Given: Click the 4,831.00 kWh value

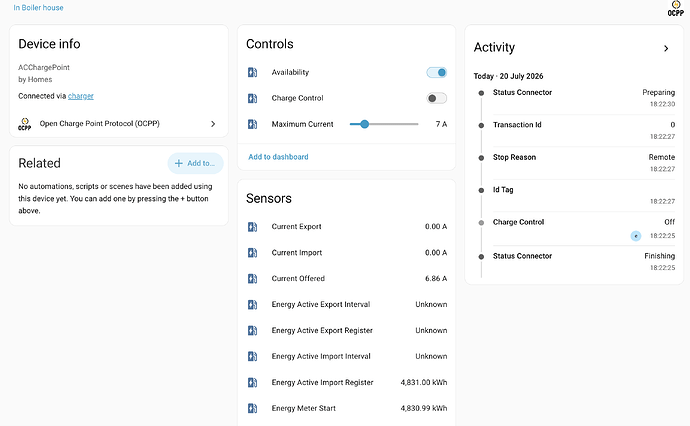Looking at the screenshot, I should click(424, 382).
